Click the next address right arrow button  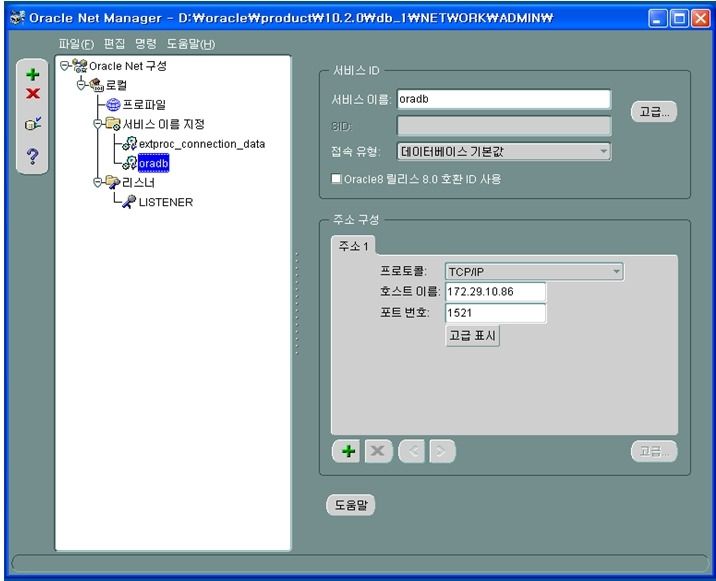[x=442, y=451]
